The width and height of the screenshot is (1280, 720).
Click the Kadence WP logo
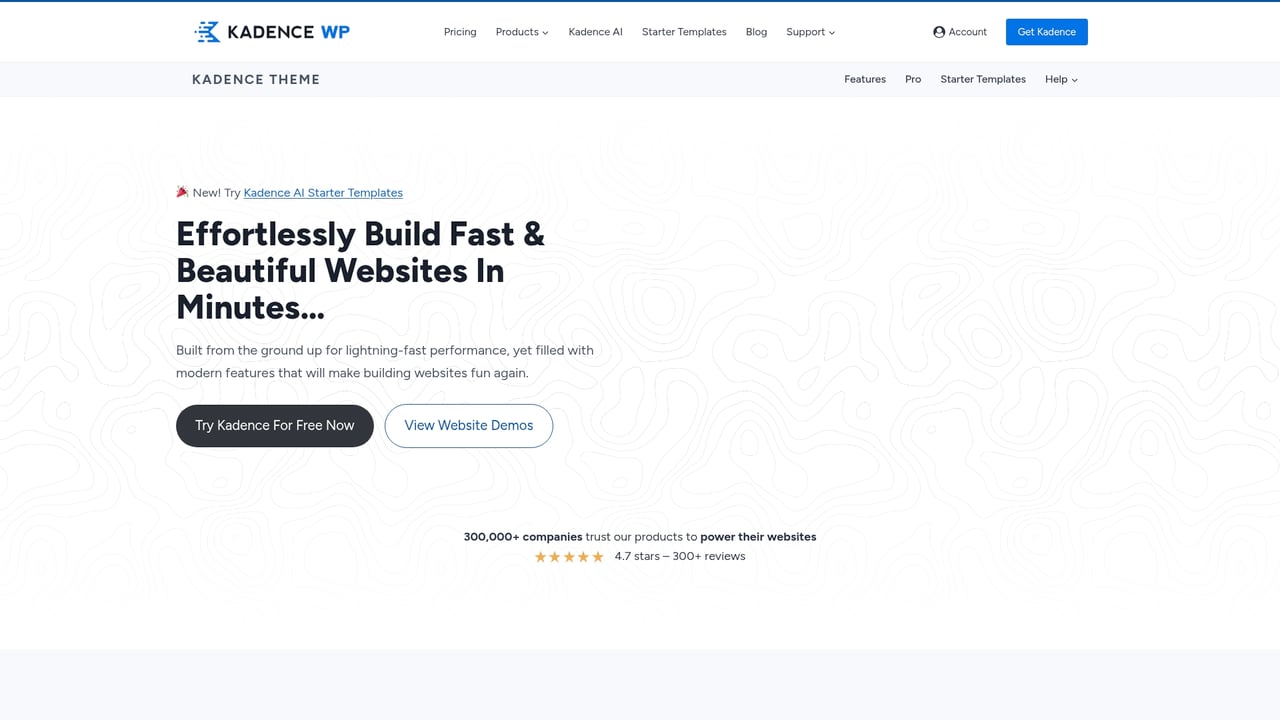tap(271, 31)
